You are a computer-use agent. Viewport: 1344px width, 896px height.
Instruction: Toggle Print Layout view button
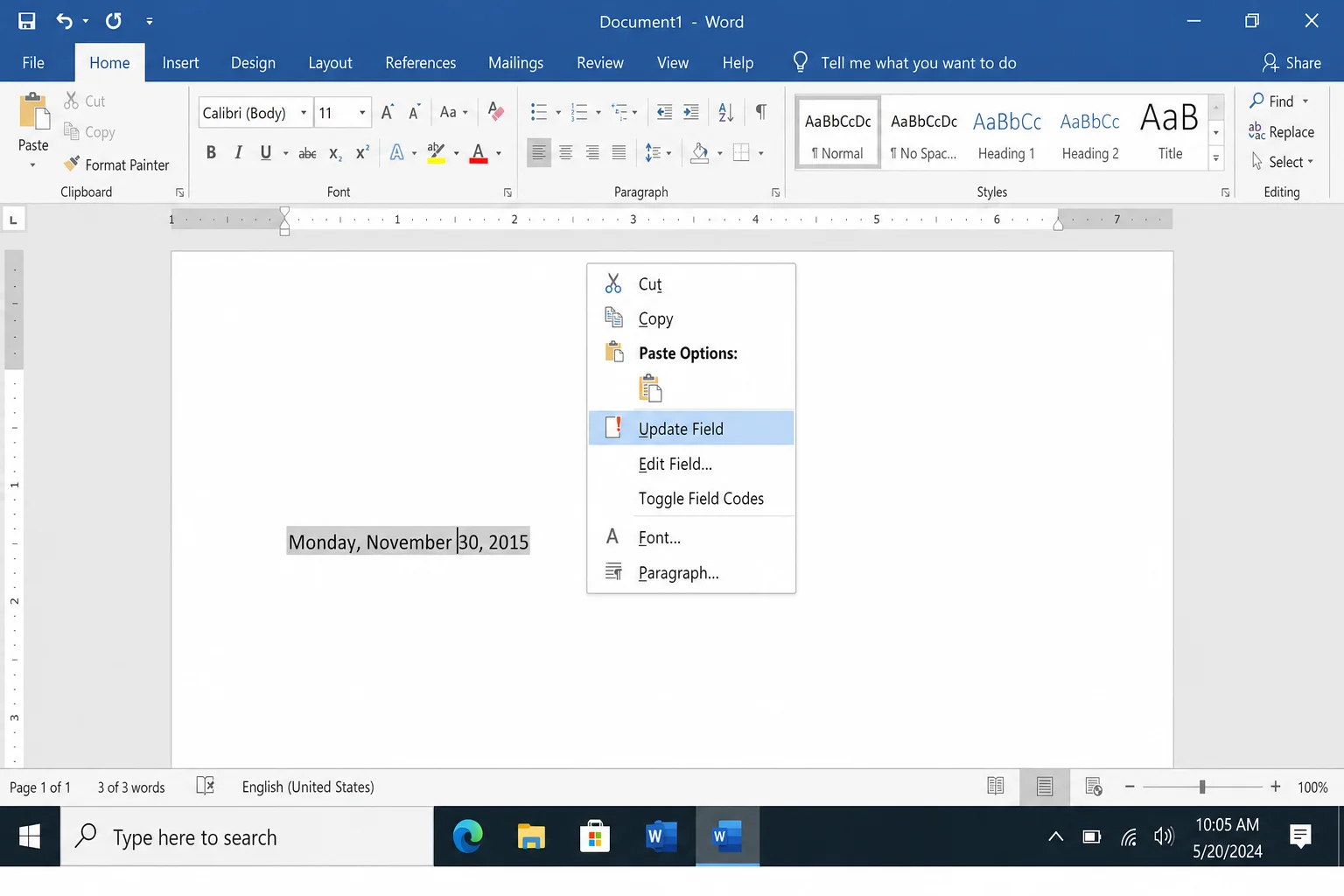[x=1045, y=787]
